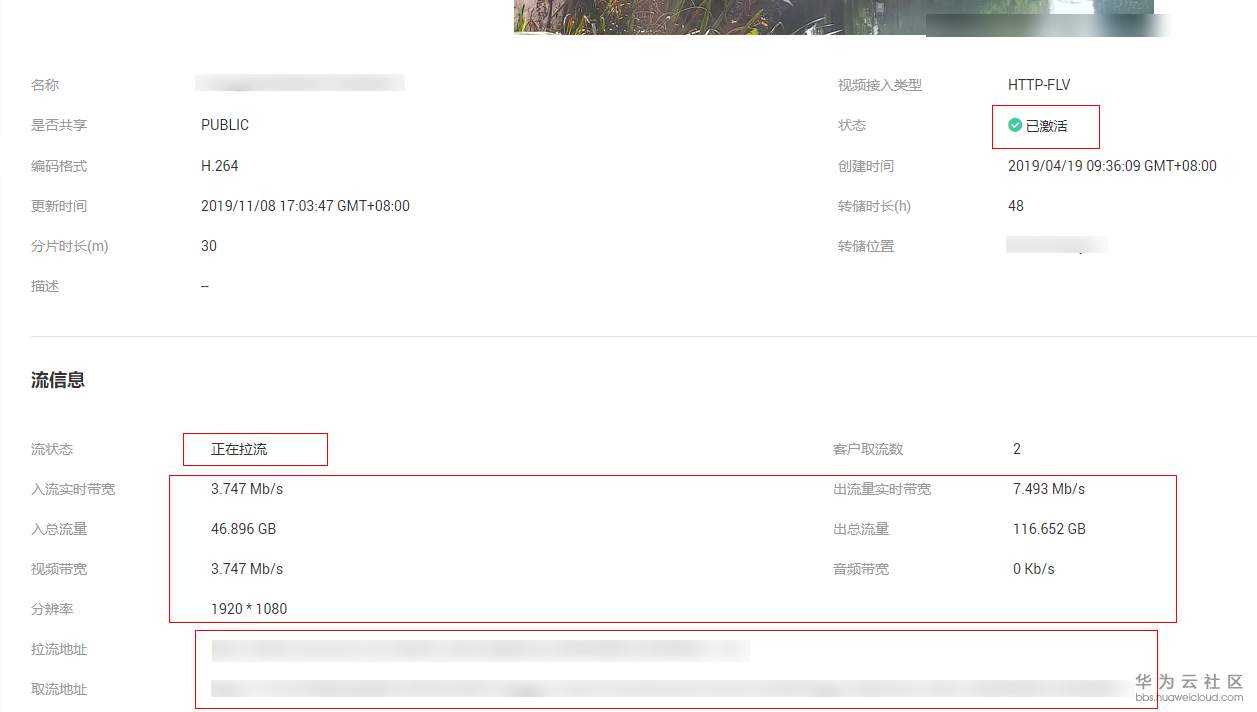The image size is (1257, 712).
Task: Click the 转储位置 label
Action: (866, 246)
